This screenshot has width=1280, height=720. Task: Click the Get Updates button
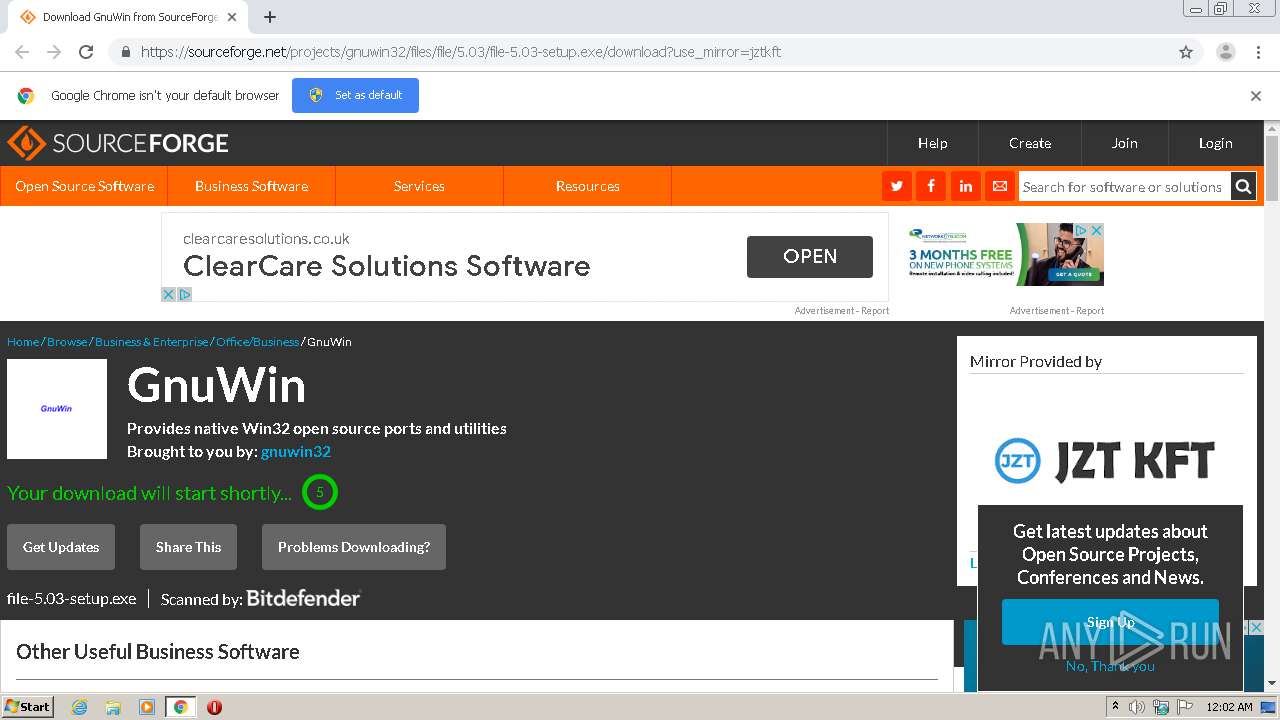point(61,547)
